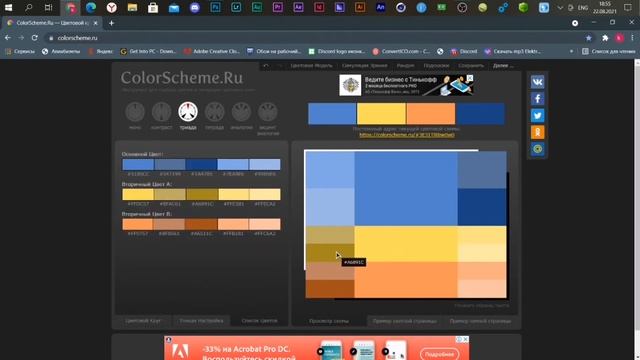Pick the #A6891C swatch under Вторичный Цвет A
The image size is (640, 360).
pyautogui.click(x=202, y=194)
